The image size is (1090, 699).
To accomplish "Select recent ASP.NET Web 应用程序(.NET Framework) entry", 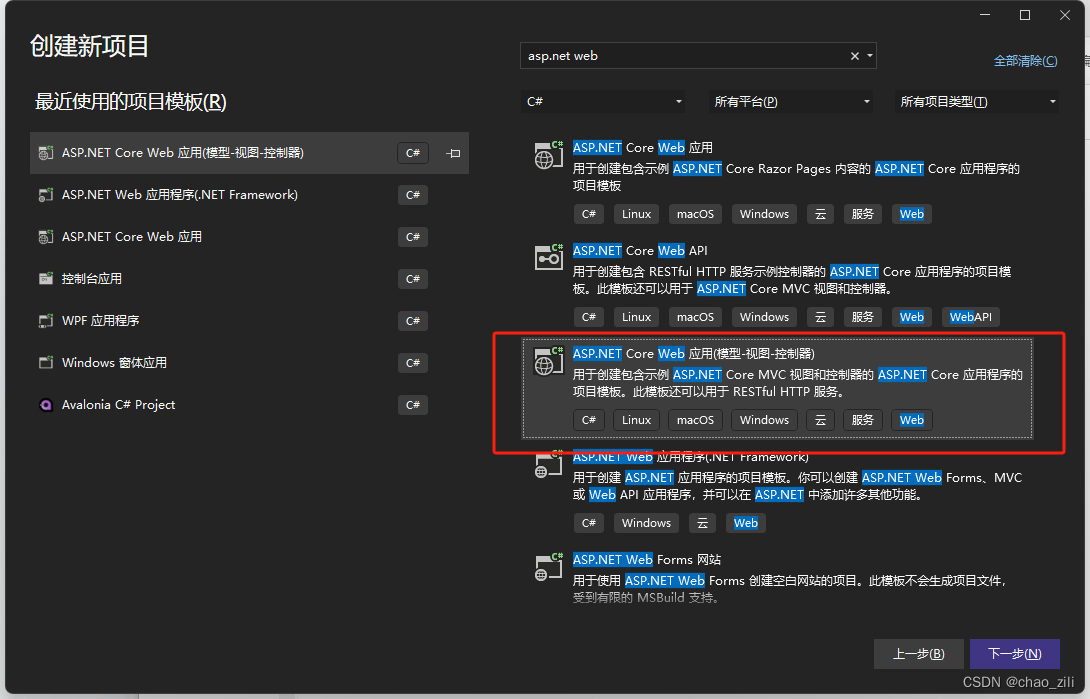I will (x=249, y=195).
